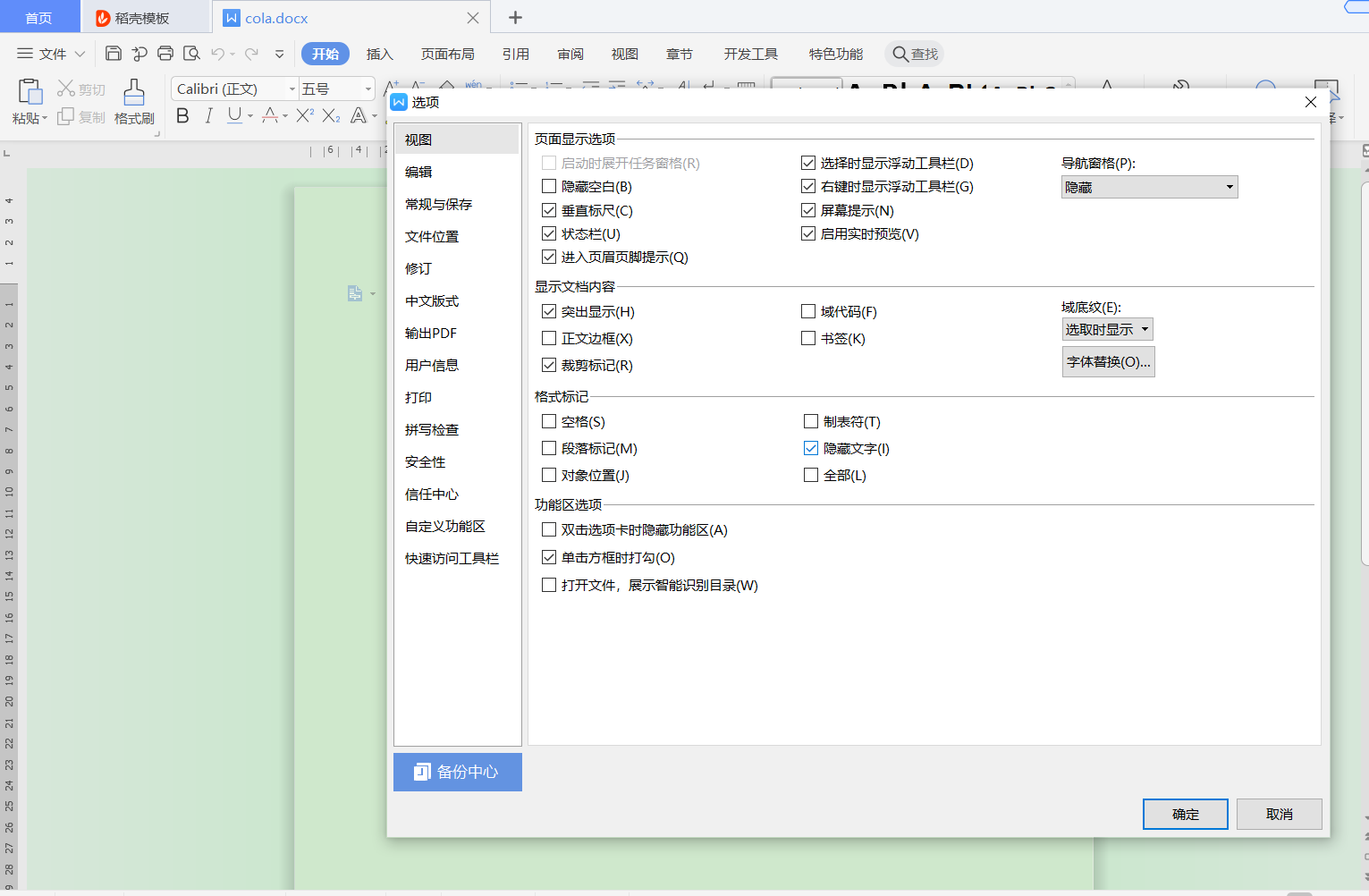Click the Print icon in quick access toolbar
The image size is (1369, 896).
pos(165,54)
